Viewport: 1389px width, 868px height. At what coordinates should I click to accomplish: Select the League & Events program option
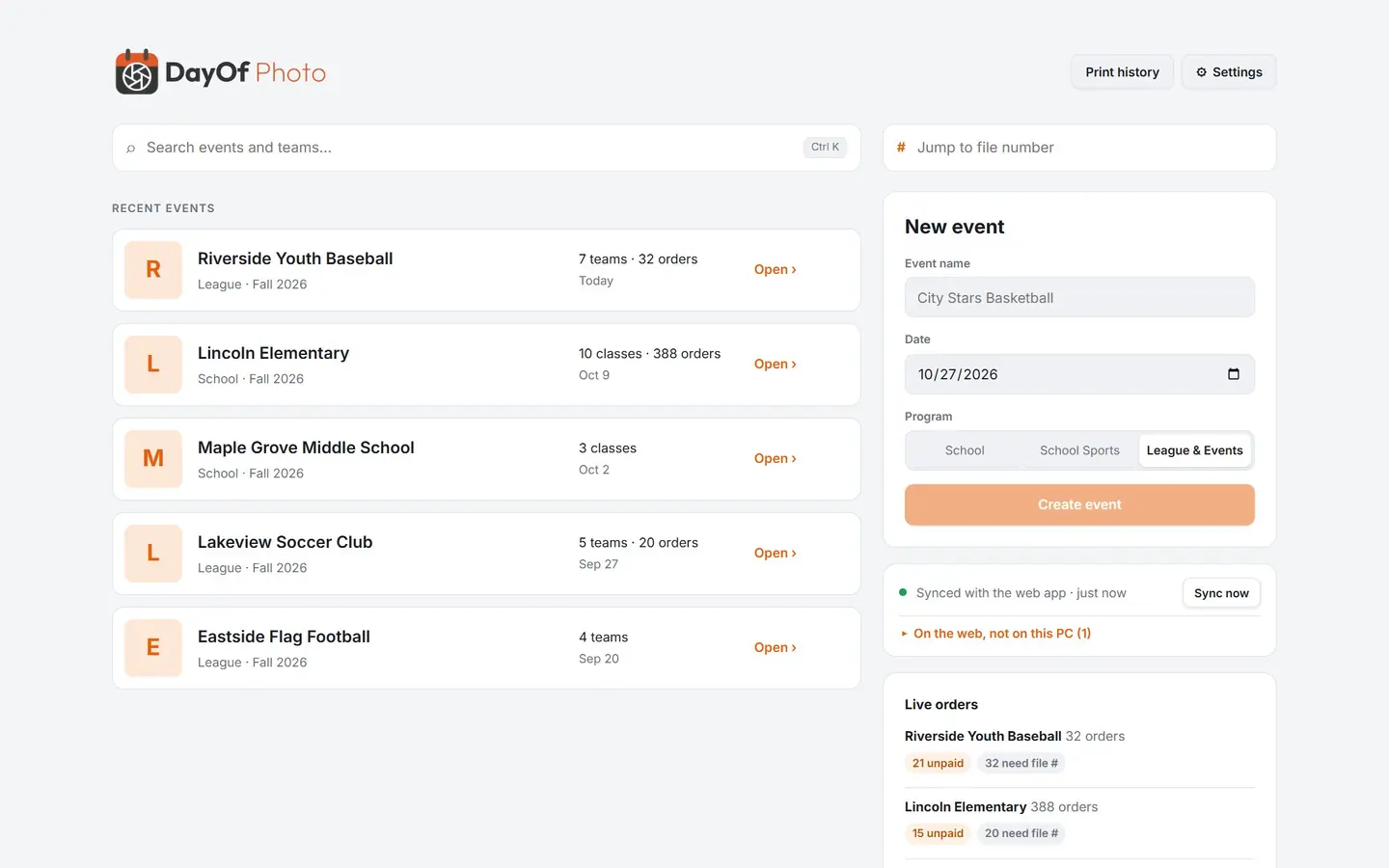(x=1194, y=450)
